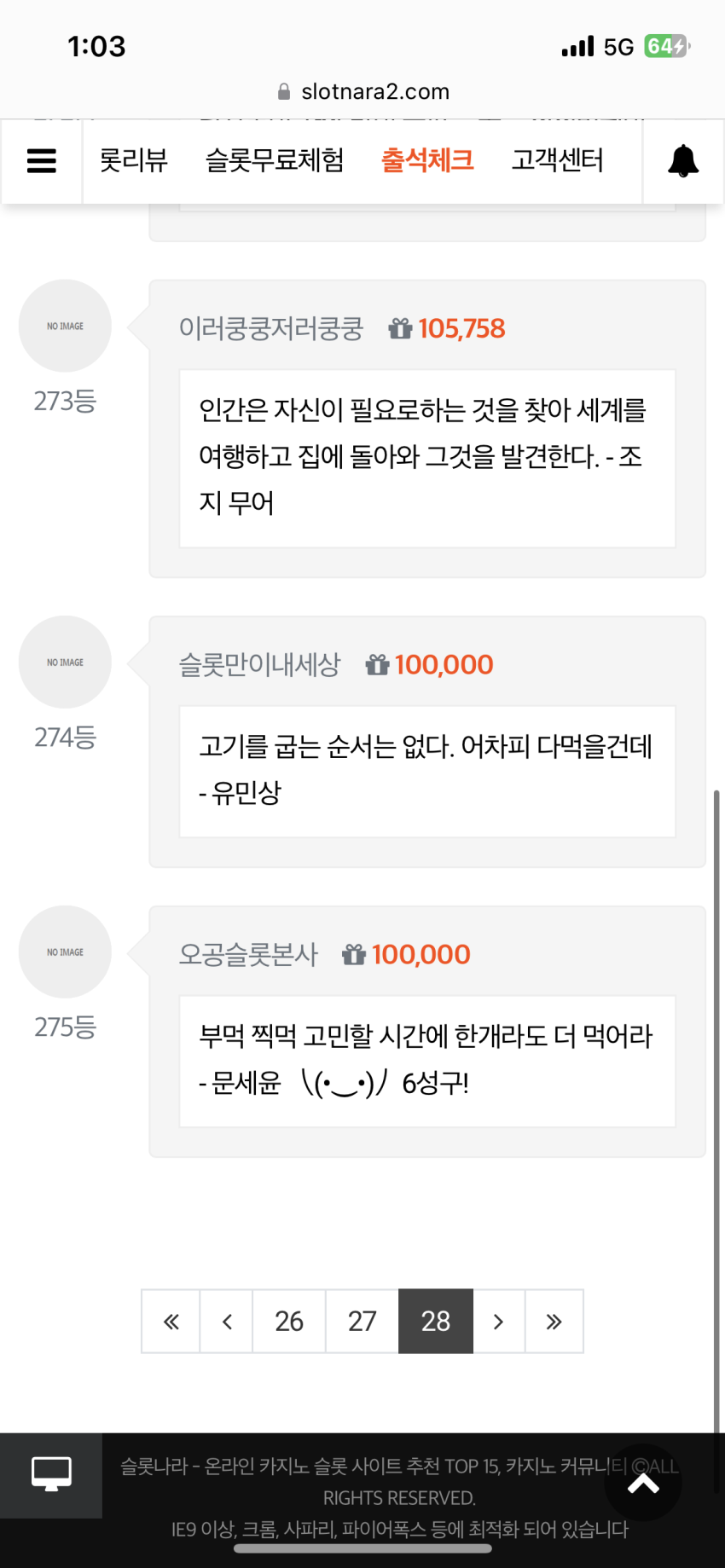Tap gift icon next to 105,758
The height and width of the screenshot is (1568, 725).
point(400,328)
